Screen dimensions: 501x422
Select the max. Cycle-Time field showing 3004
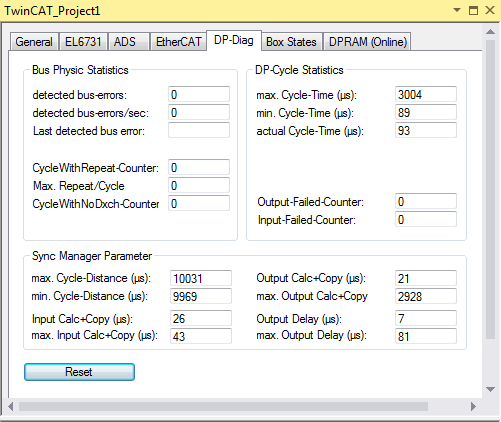tap(426, 95)
